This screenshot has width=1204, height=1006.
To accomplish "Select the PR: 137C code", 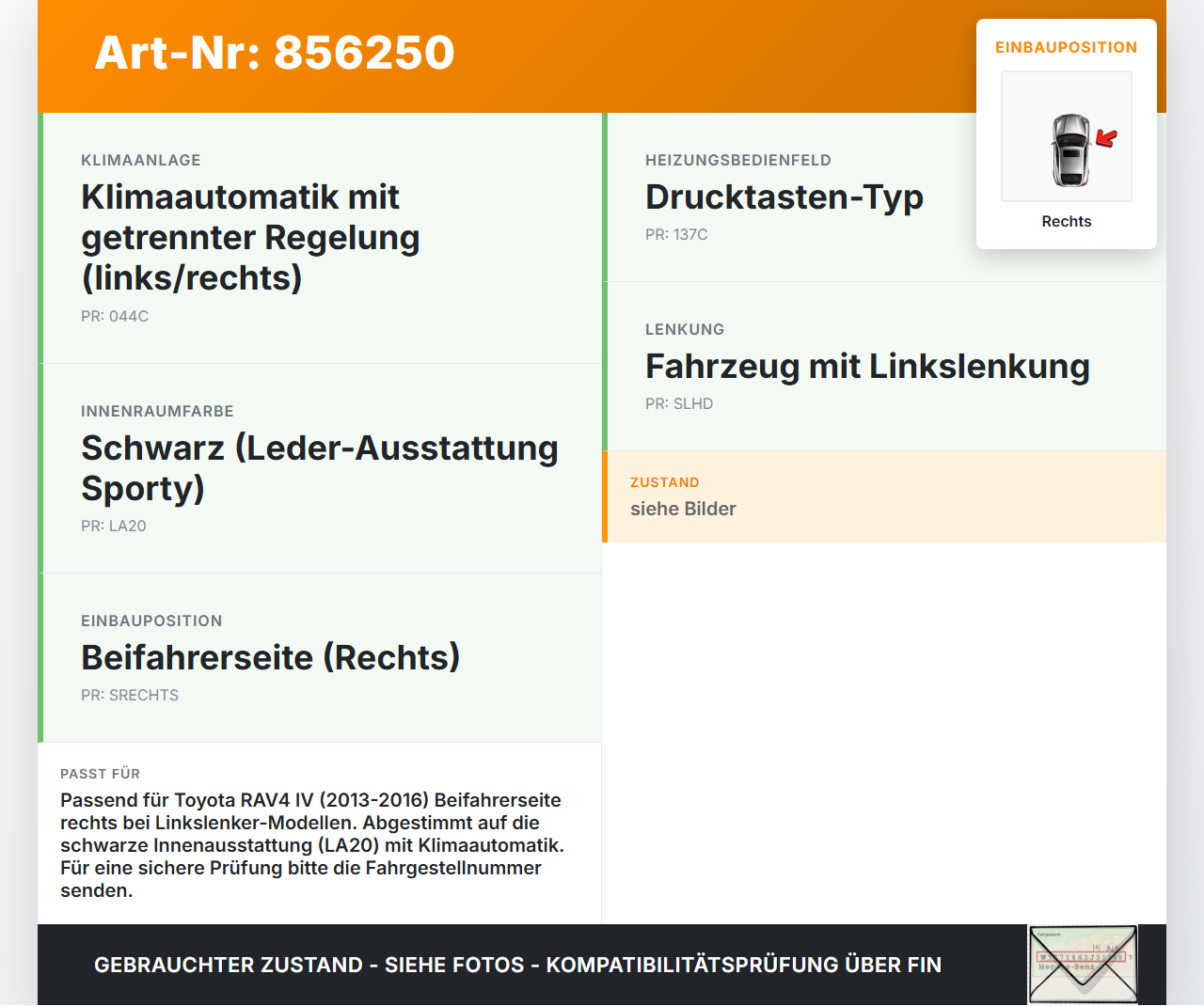I will point(676,234).
